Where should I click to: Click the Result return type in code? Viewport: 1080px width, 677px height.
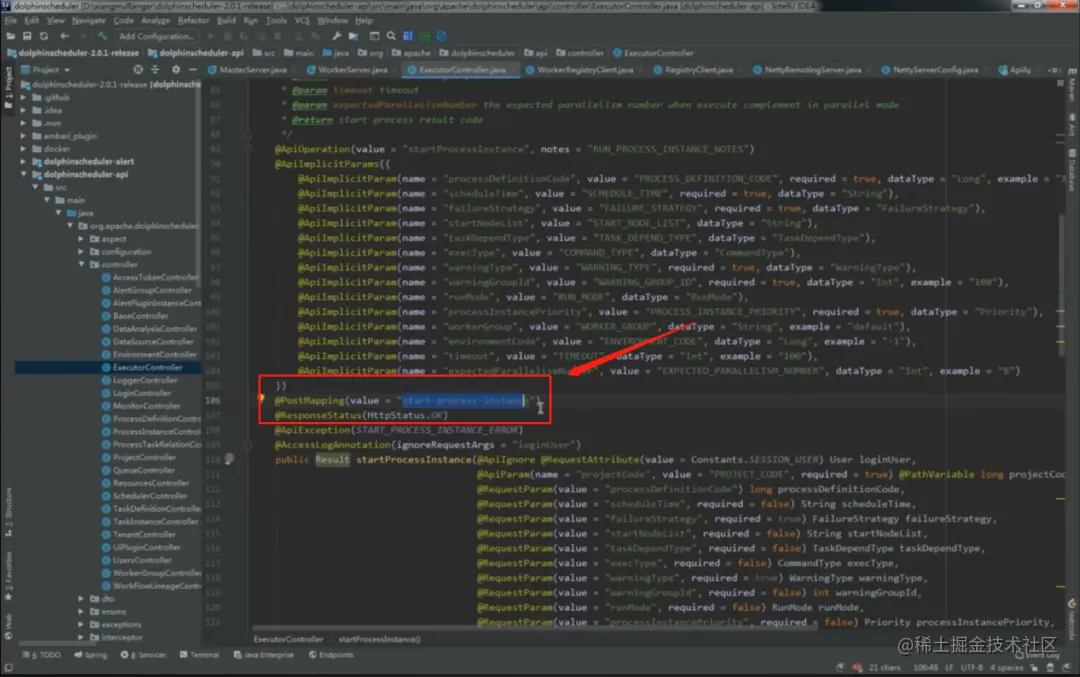pos(333,459)
